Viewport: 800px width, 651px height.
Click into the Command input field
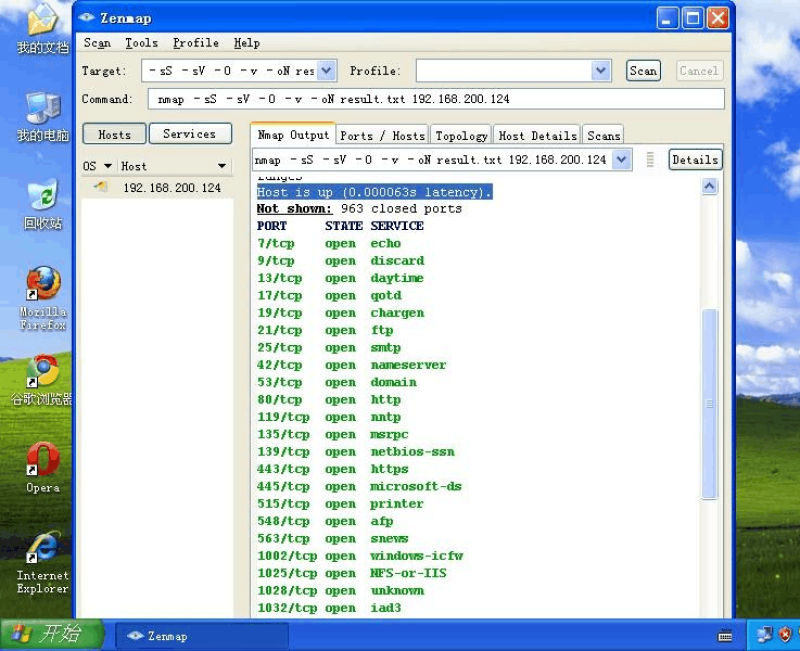click(435, 99)
